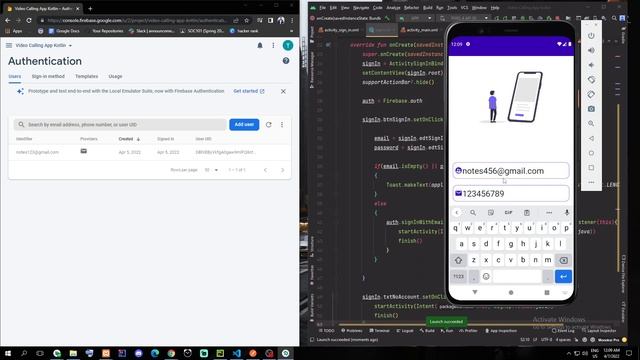This screenshot has height=360, width=640.
Task: Open the activity_main.xml editor tab
Action: point(419,30)
